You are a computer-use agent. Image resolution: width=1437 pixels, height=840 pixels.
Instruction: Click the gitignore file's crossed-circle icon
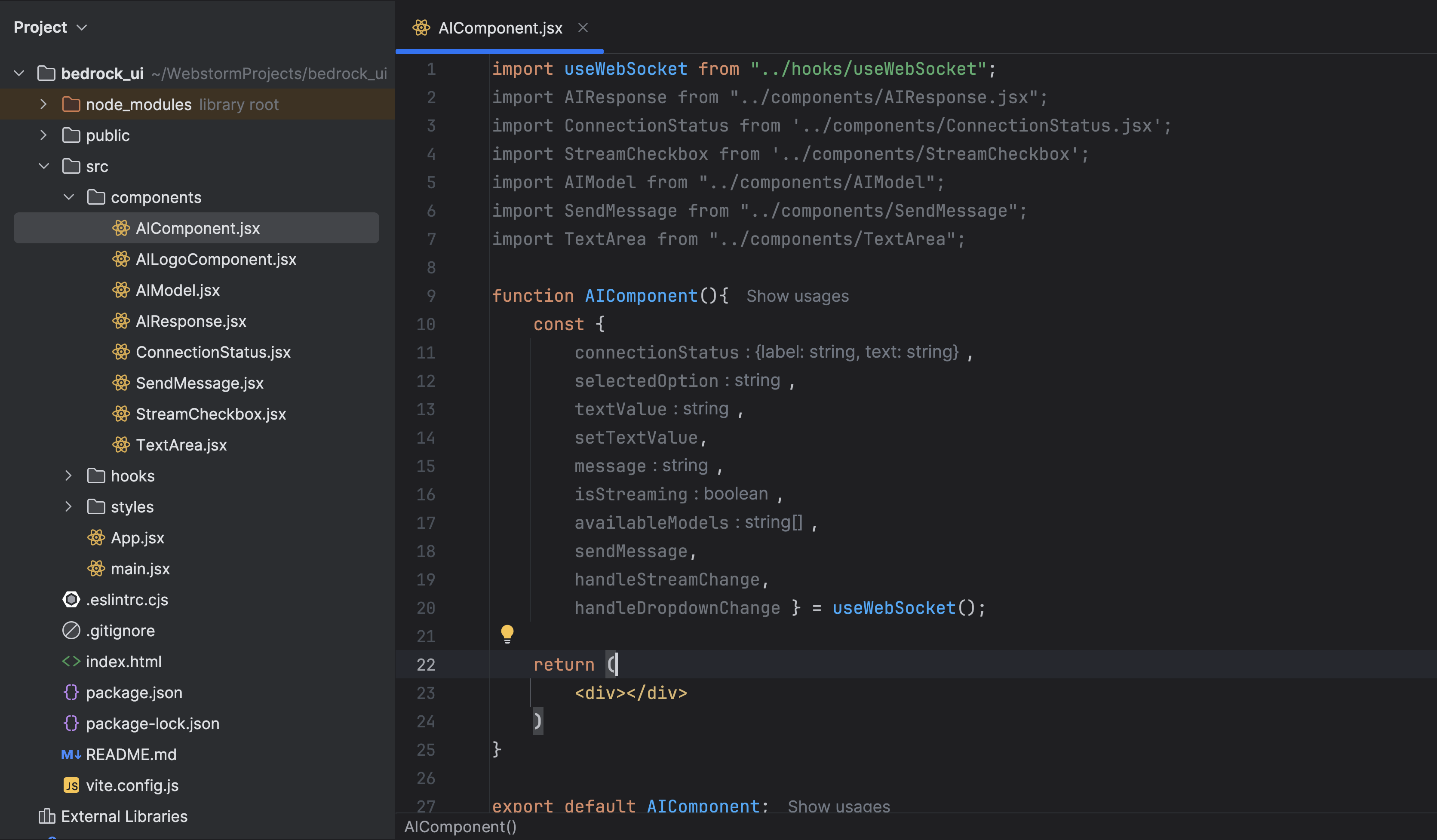[x=71, y=630]
